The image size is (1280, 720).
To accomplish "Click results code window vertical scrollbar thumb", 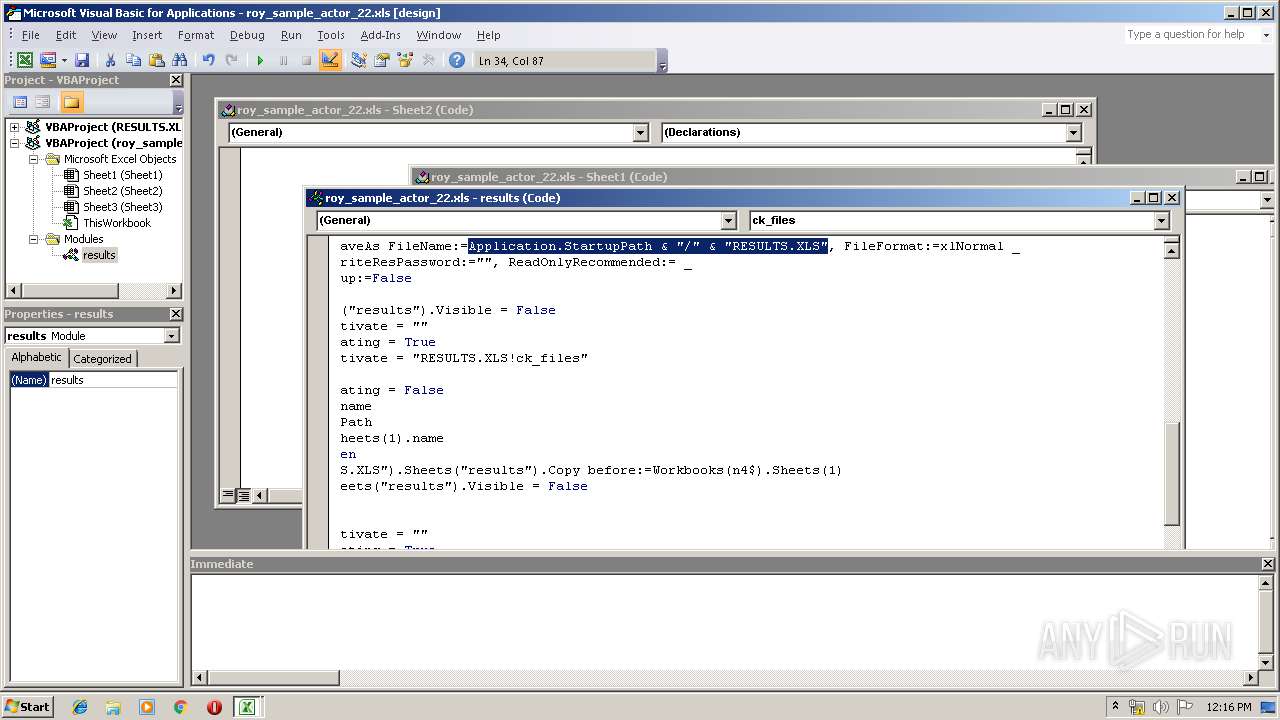I will [x=1171, y=472].
